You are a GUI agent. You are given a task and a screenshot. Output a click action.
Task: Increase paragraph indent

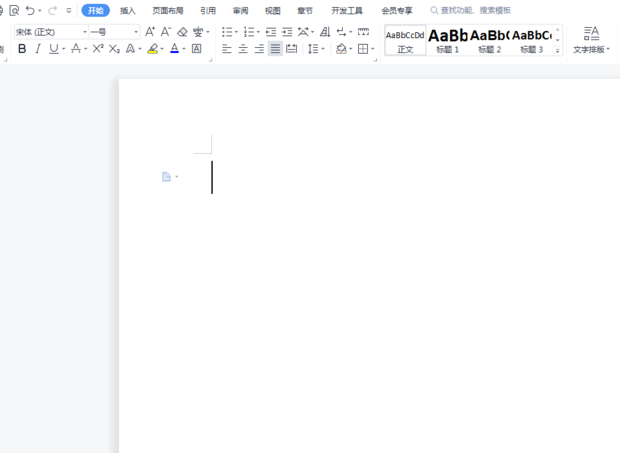(x=287, y=32)
